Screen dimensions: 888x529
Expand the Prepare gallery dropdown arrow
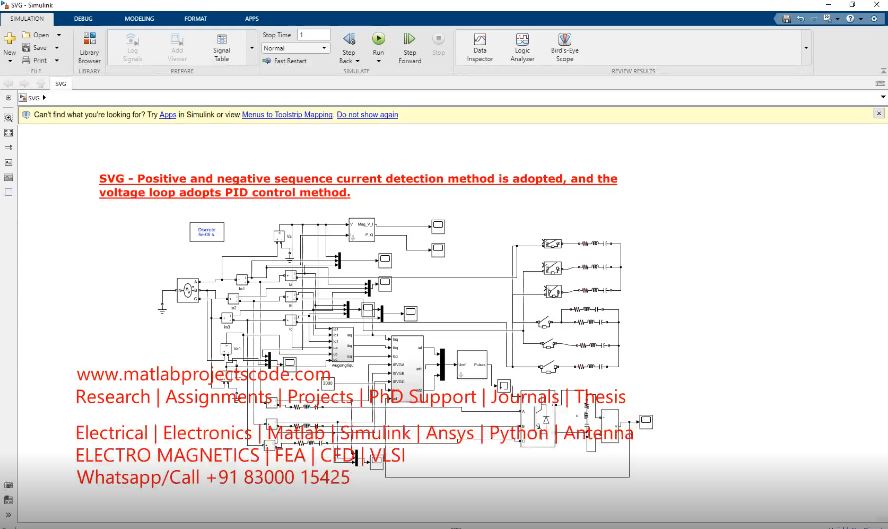coord(252,48)
